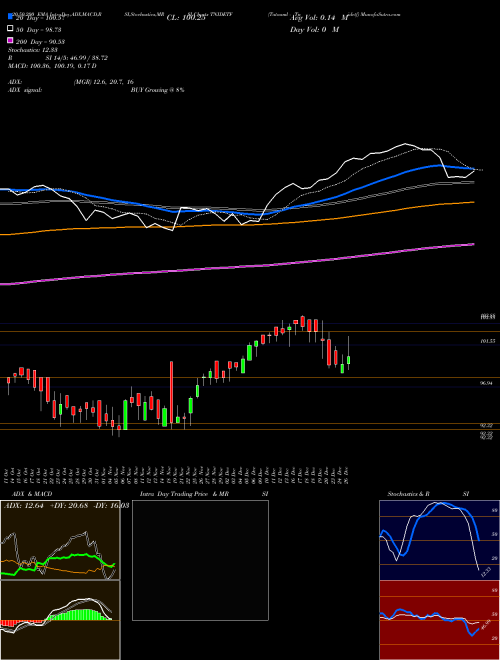Click the blue-background Stochastics chart panel

(x=439, y=540)
